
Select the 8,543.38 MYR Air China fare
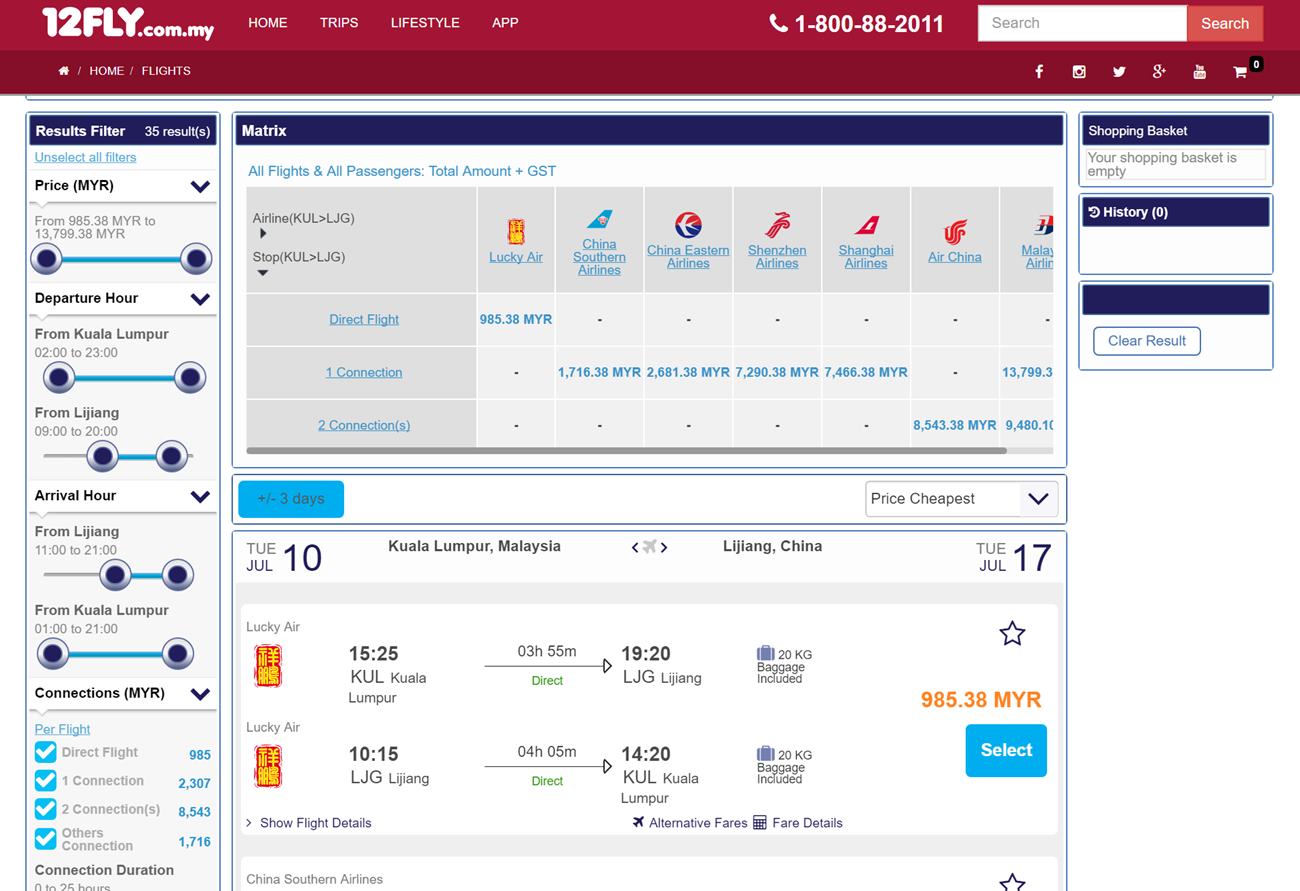coord(955,425)
